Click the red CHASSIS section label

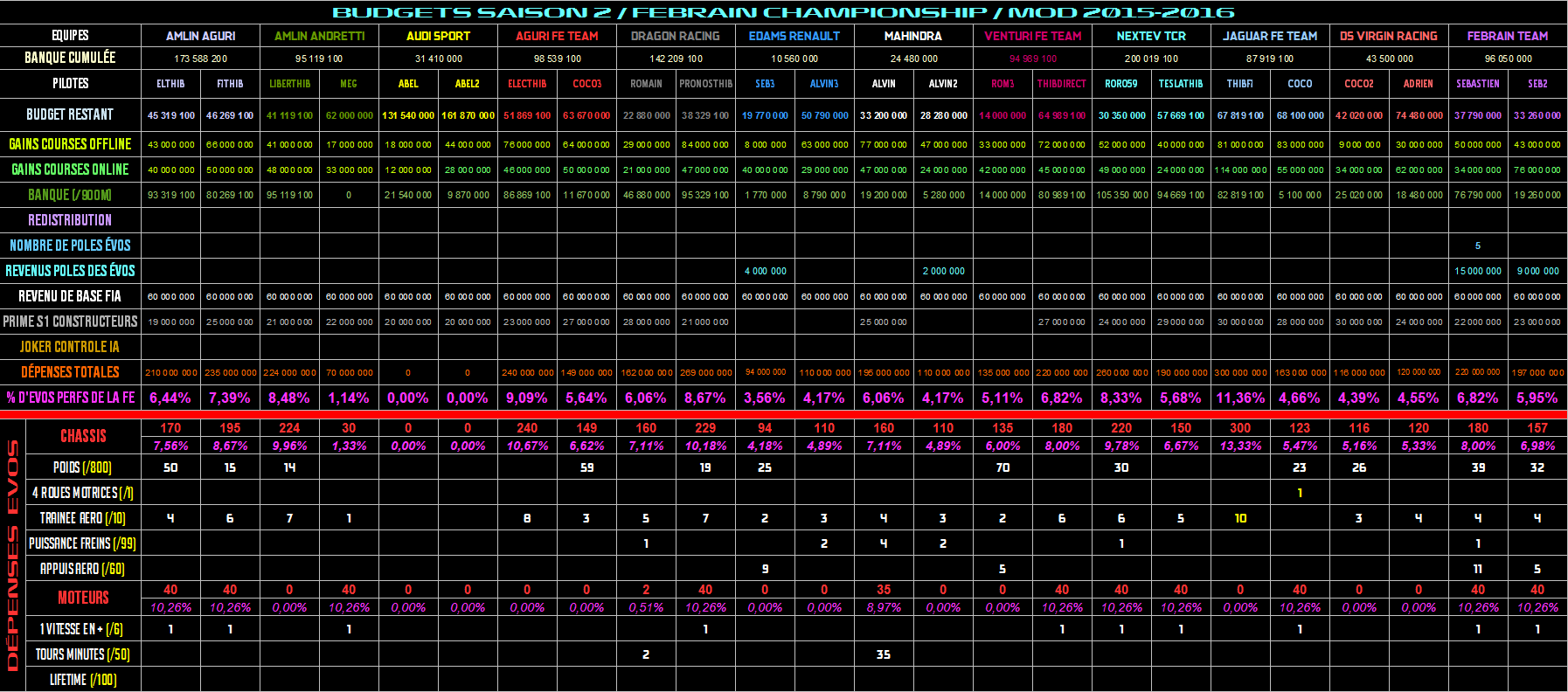click(x=83, y=436)
